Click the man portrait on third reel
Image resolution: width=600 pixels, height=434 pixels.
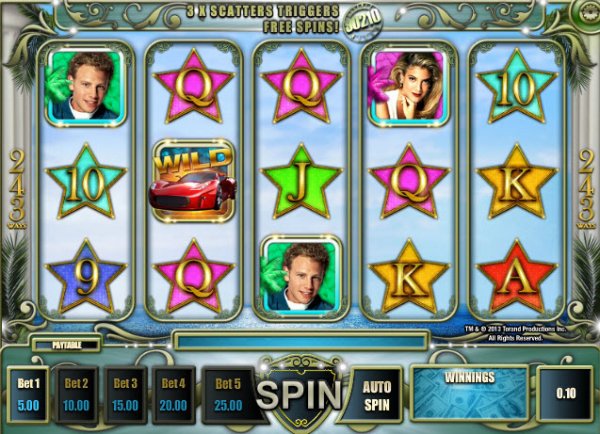tap(301, 275)
